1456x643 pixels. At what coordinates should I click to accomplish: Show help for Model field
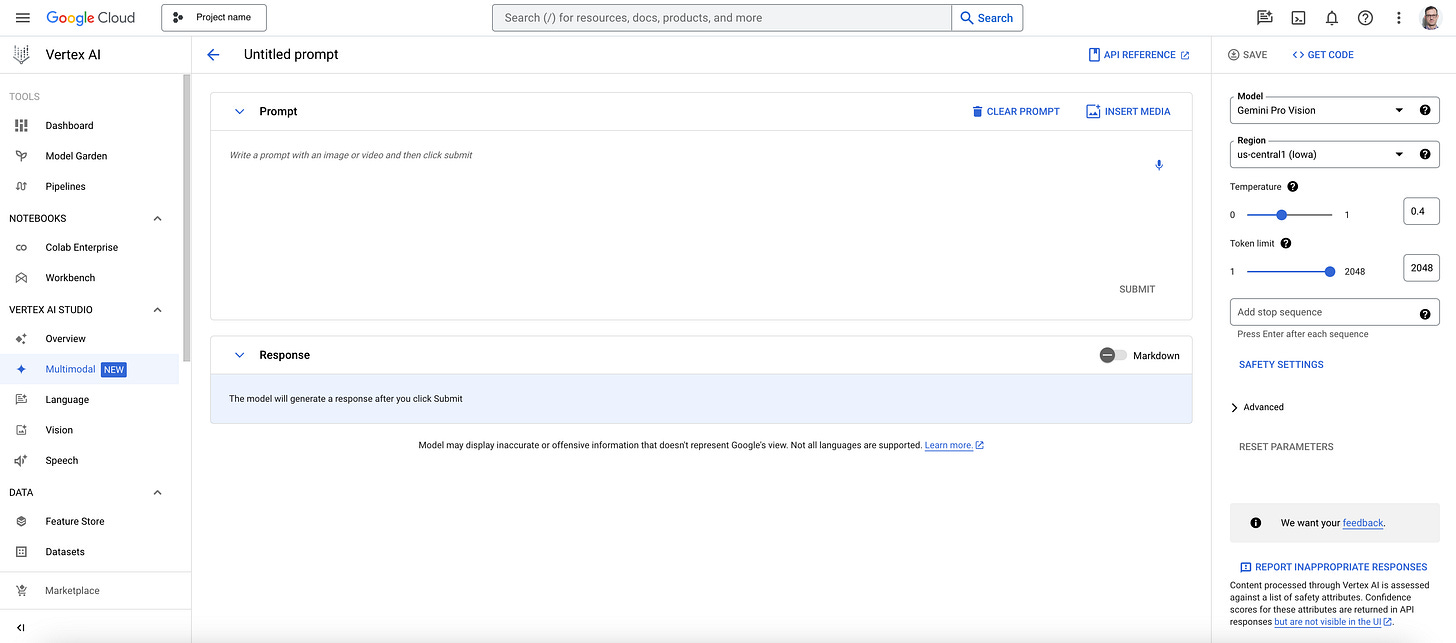pyautogui.click(x=1425, y=110)
